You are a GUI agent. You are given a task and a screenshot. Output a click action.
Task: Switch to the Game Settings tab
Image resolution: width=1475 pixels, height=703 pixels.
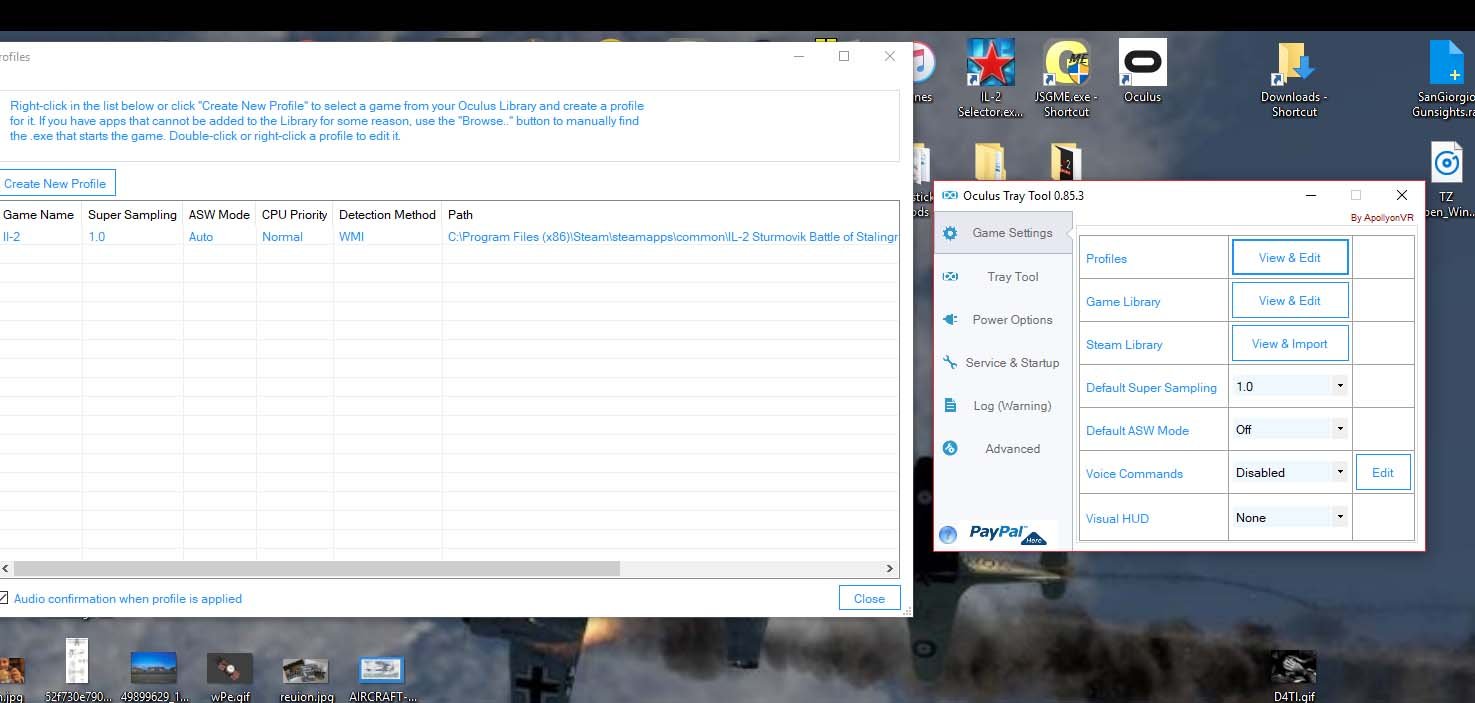point(1003,233)
